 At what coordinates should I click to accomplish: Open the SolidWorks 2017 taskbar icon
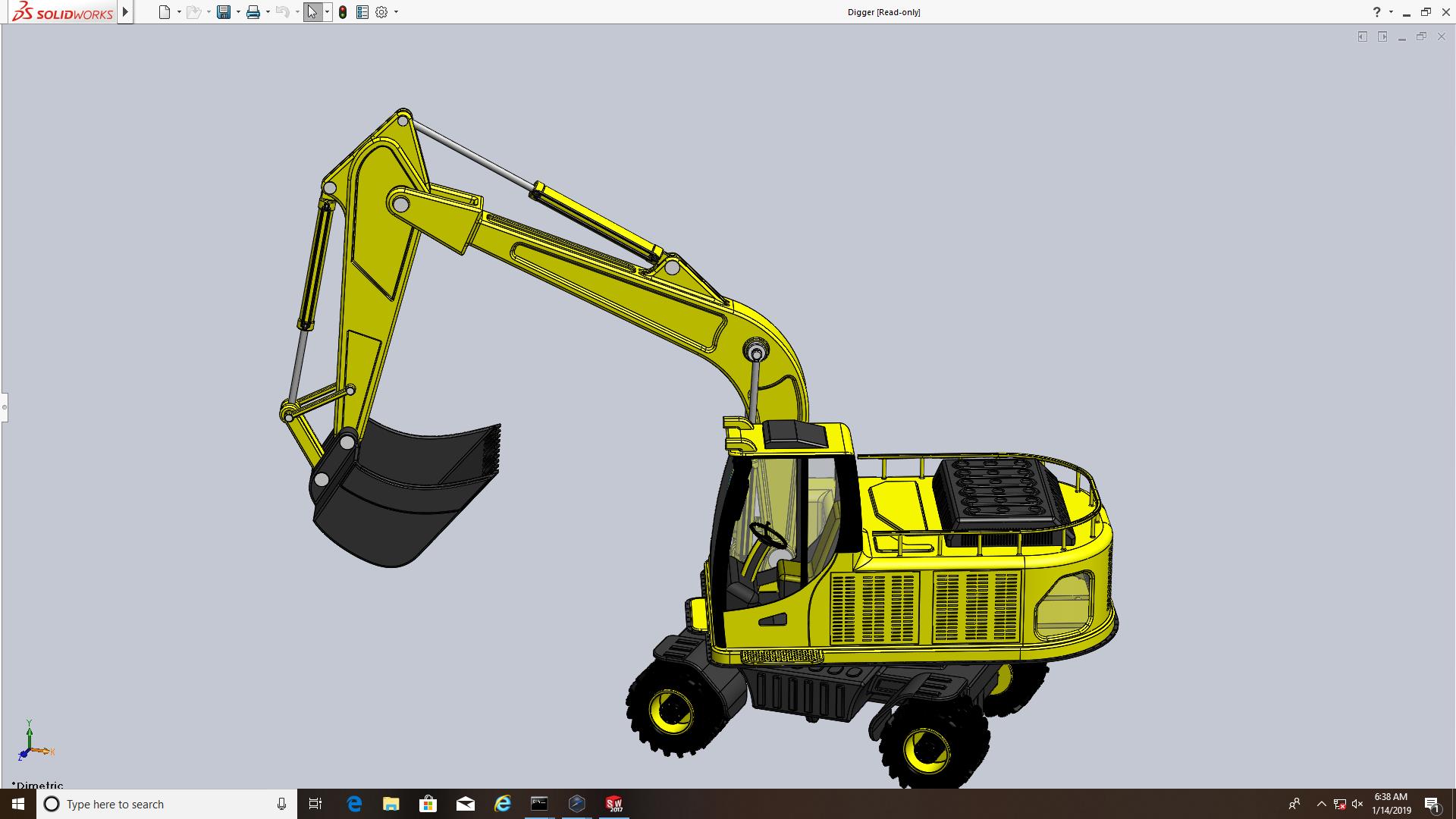pyautogui.click(x=613, y=804)
